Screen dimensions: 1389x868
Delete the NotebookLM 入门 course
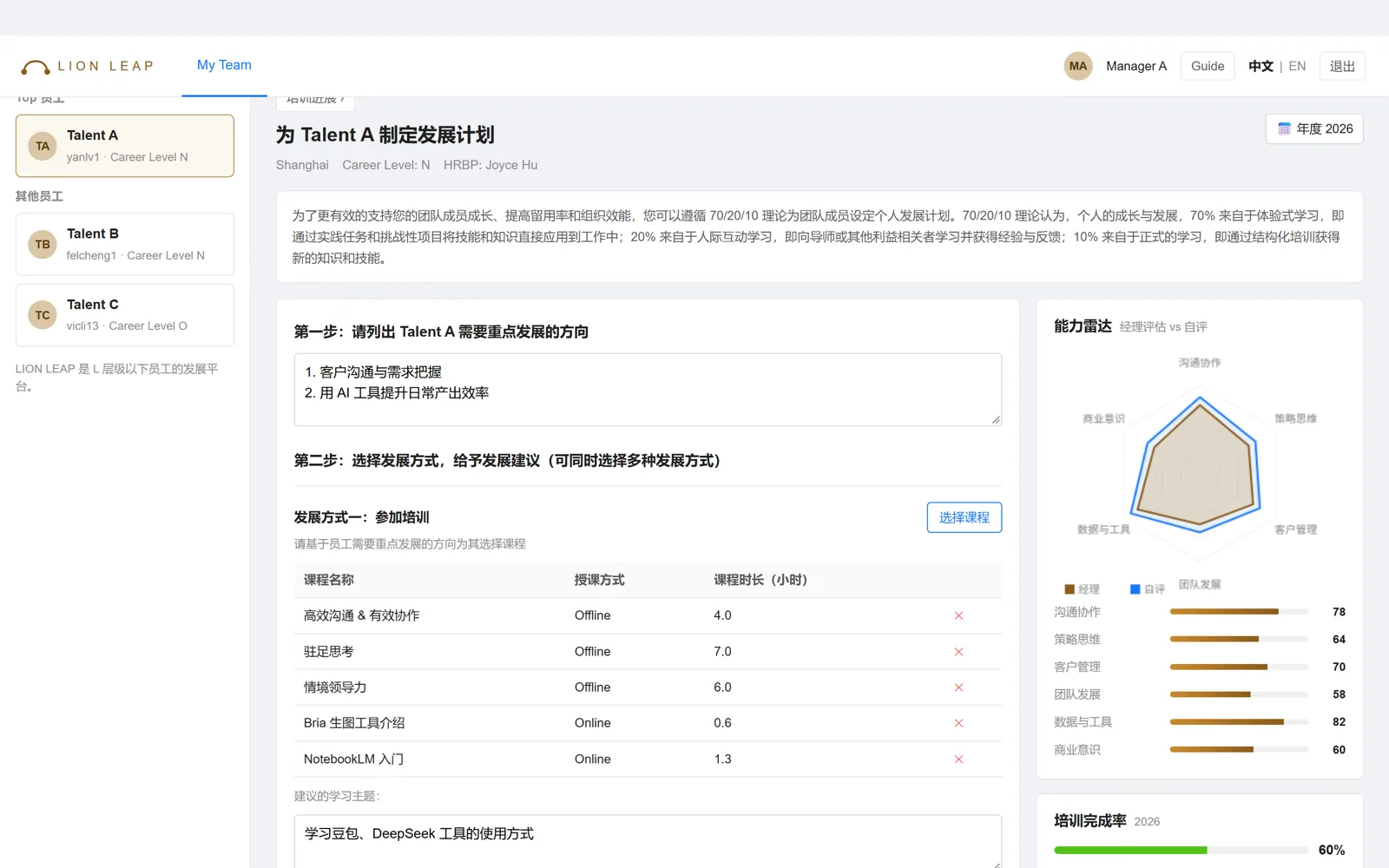[x=958, y=759]
